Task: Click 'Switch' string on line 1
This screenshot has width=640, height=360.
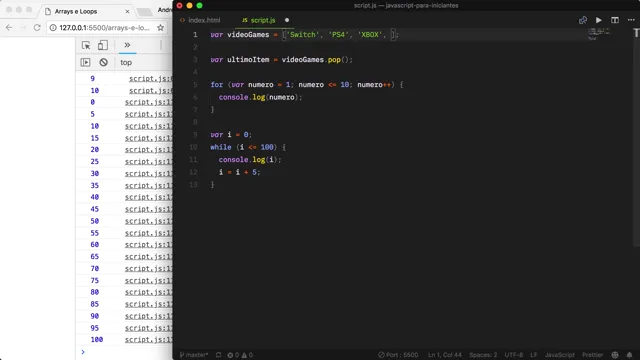Action: [302, 35]
